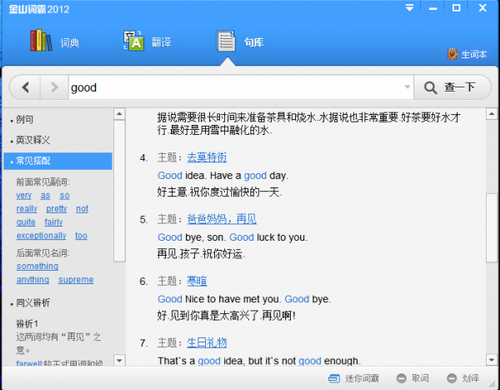Viewport: 500px width, 390px height.
Task: Open the topic link 寒暄
Action: [x=197, y=281]
